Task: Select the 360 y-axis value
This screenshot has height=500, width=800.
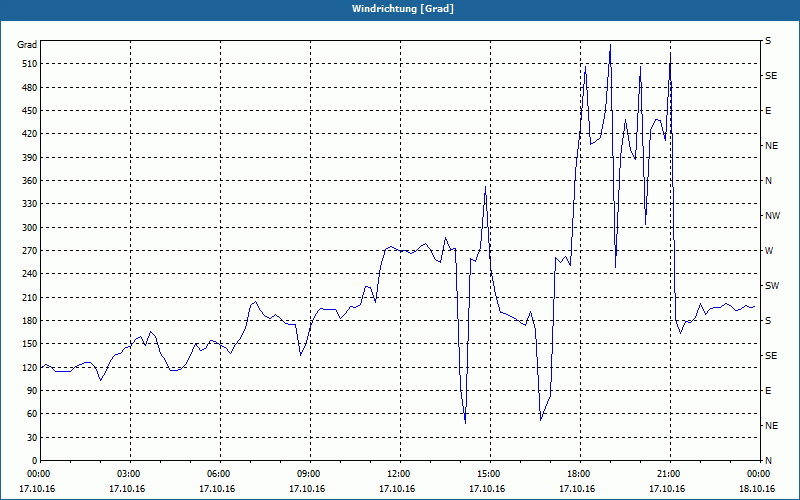Action: click(x=30, y=181)
